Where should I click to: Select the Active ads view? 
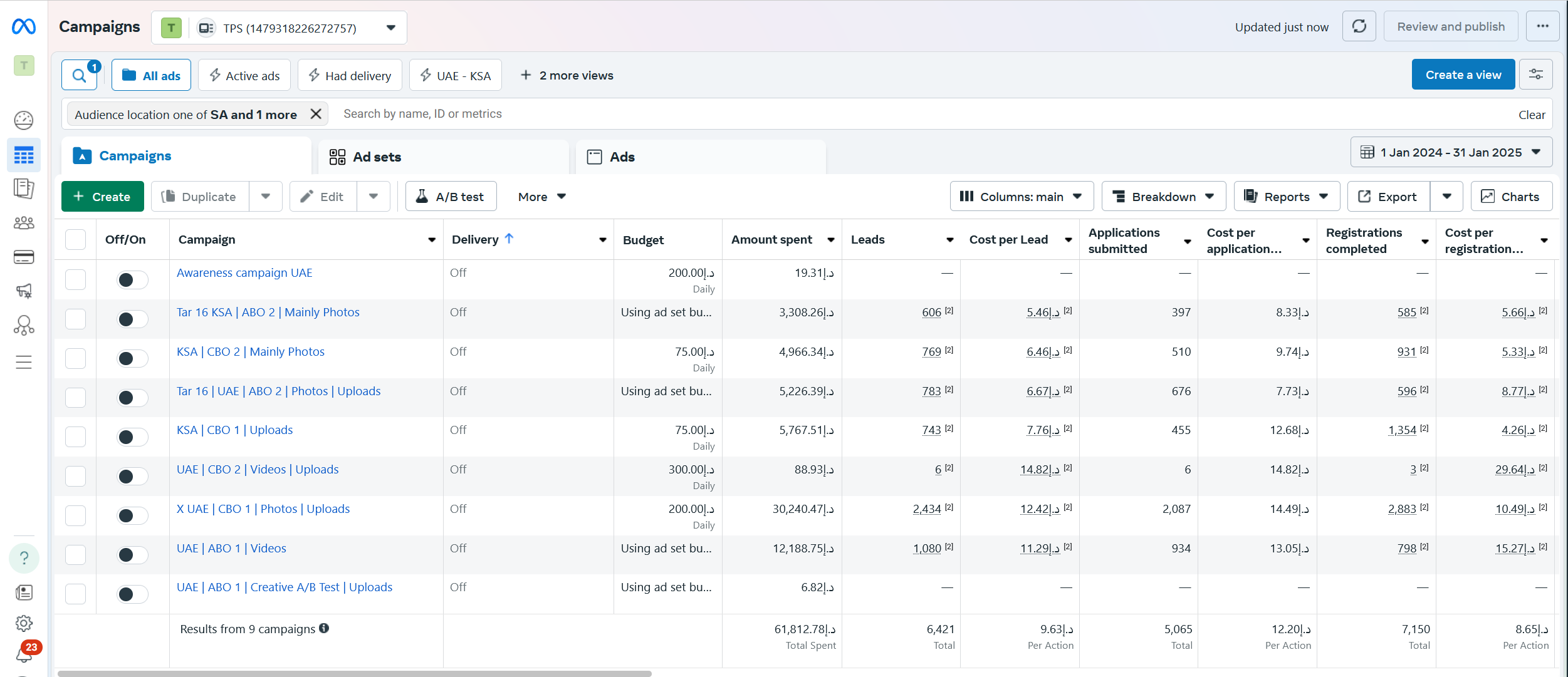244,76
